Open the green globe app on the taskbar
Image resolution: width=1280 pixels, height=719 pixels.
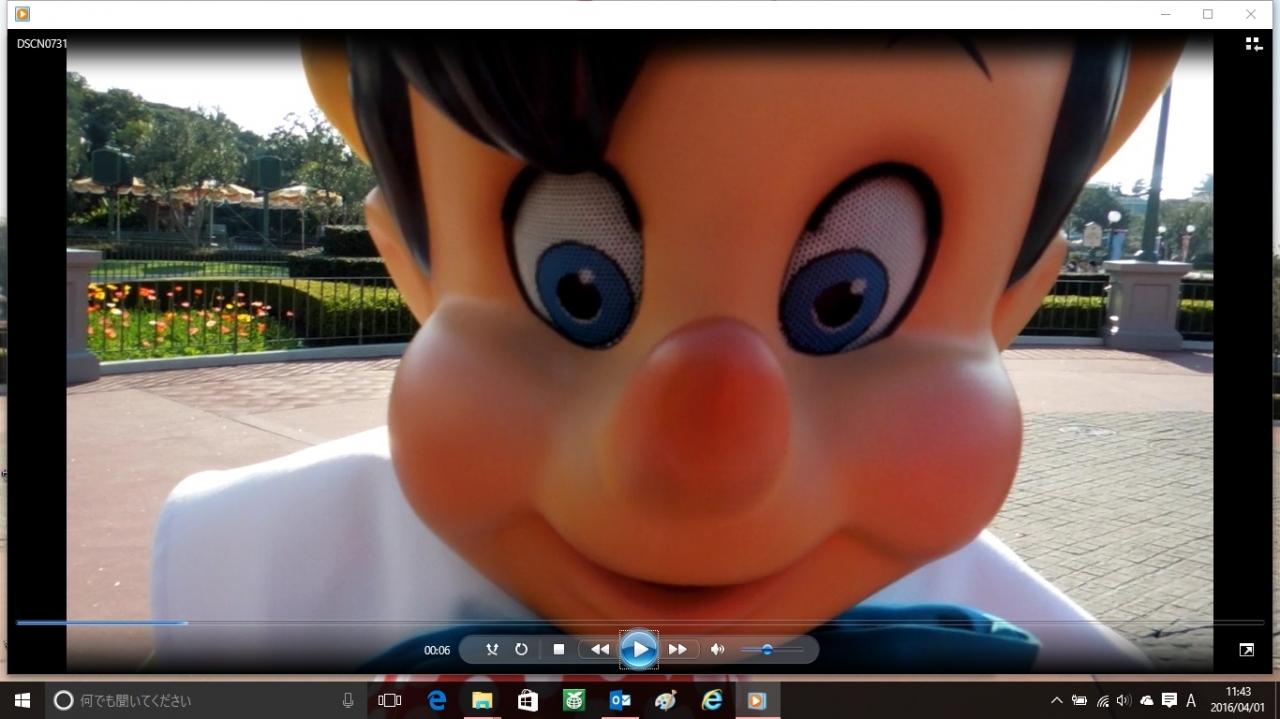[x=574, y=700]
